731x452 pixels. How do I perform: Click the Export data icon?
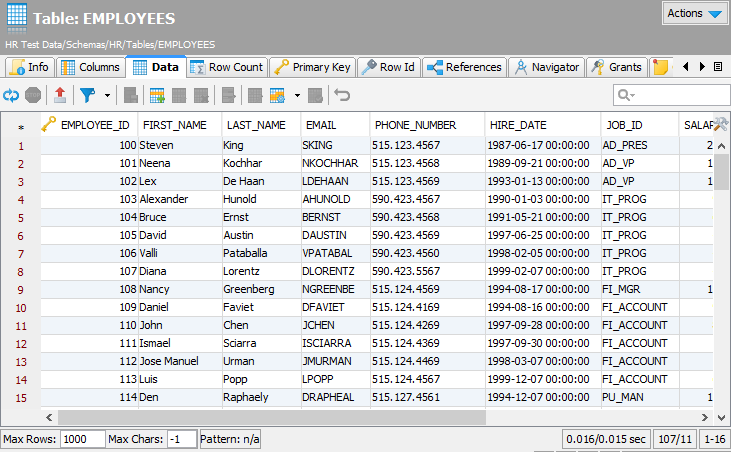click(x=60, y=95)
